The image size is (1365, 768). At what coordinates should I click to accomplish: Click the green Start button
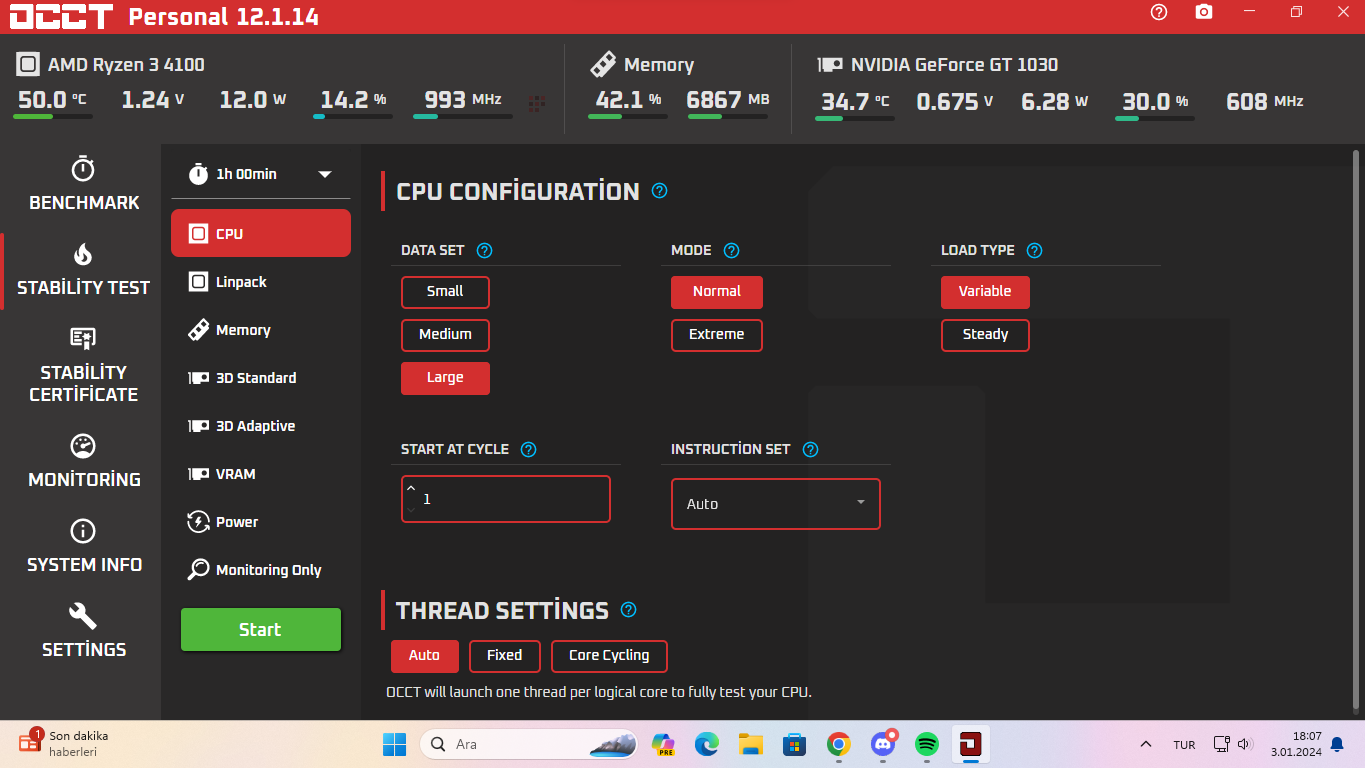261,630
